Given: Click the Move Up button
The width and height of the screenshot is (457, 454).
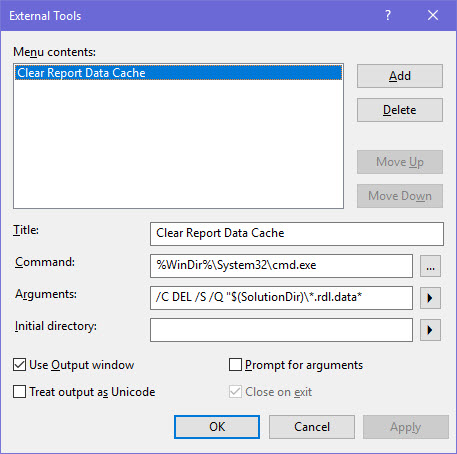Looking at the screenshot, I should (400, 162).
